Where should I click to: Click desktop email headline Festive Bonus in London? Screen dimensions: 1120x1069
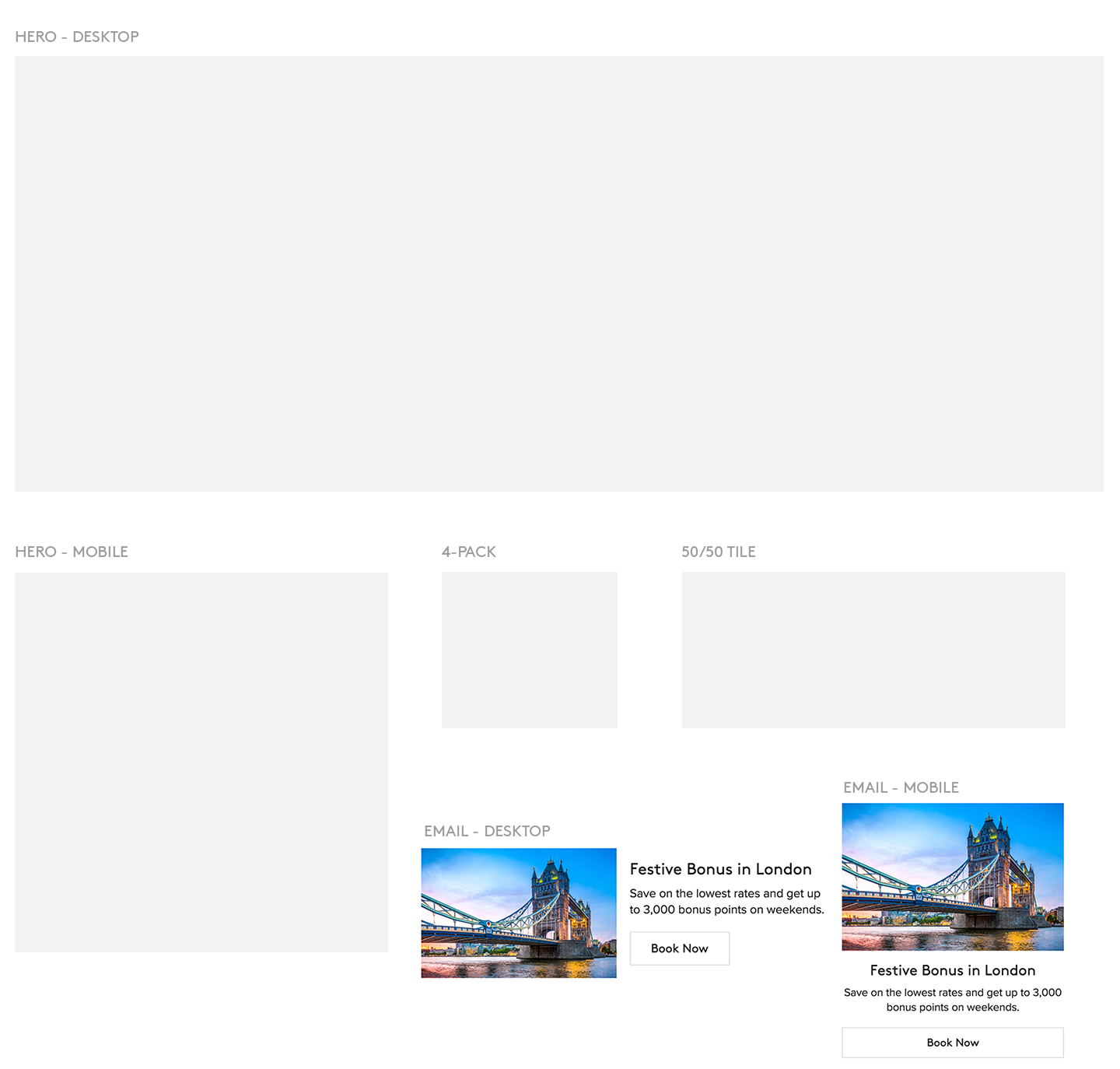(x=720, y=869)
